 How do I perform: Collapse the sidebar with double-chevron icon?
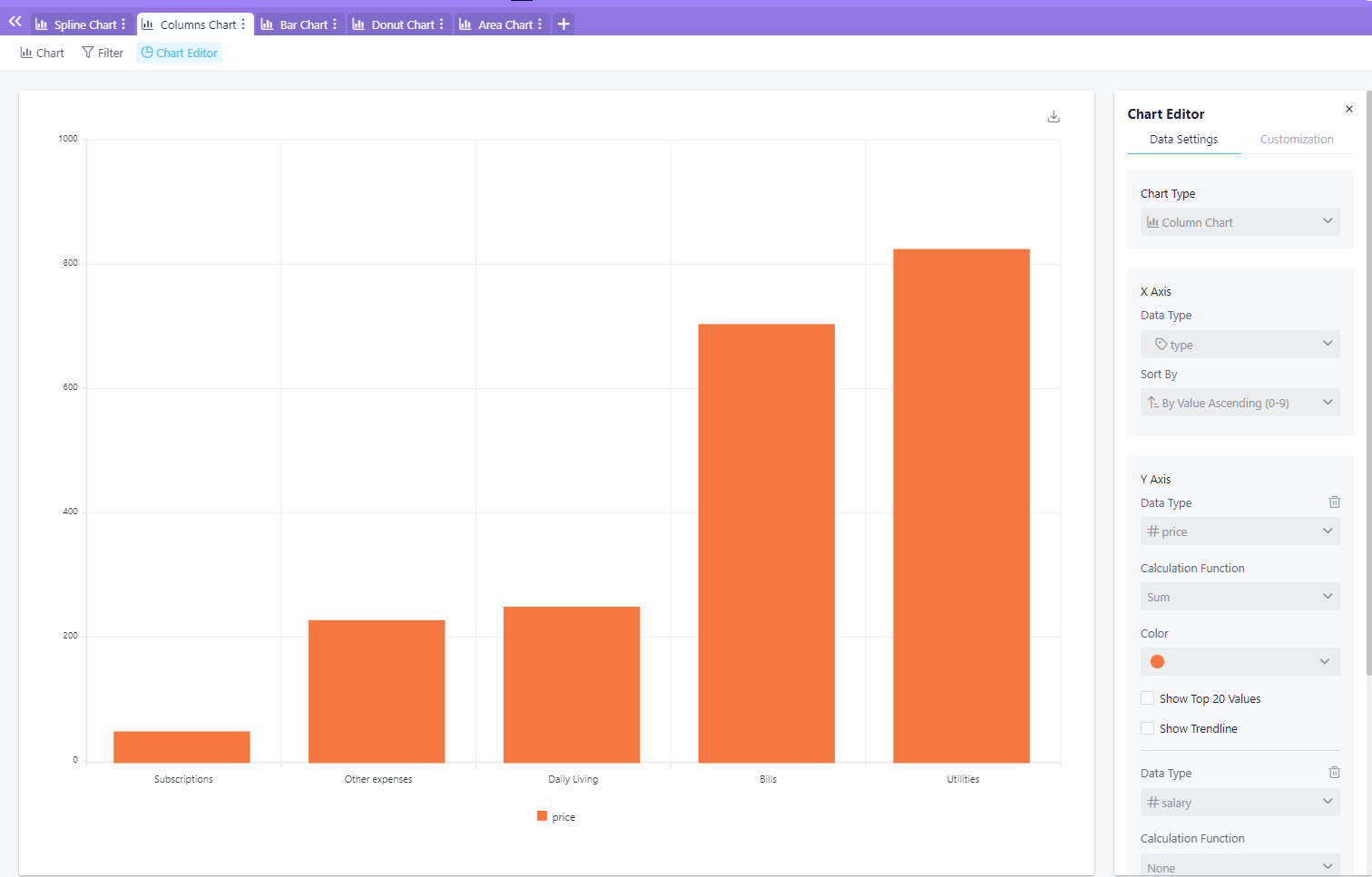tap(14, 21)
